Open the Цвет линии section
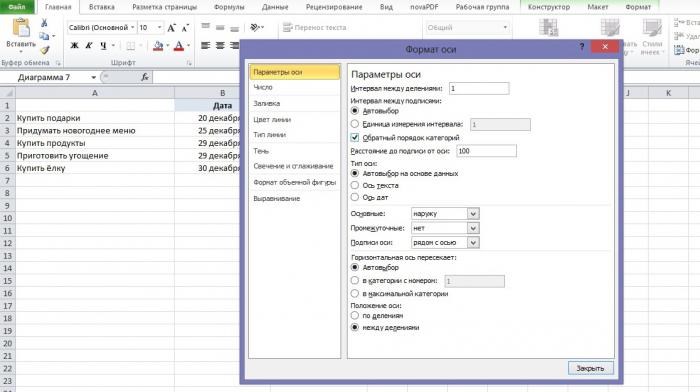The width and height of the screenshot is (700, 392). [294, 119]
